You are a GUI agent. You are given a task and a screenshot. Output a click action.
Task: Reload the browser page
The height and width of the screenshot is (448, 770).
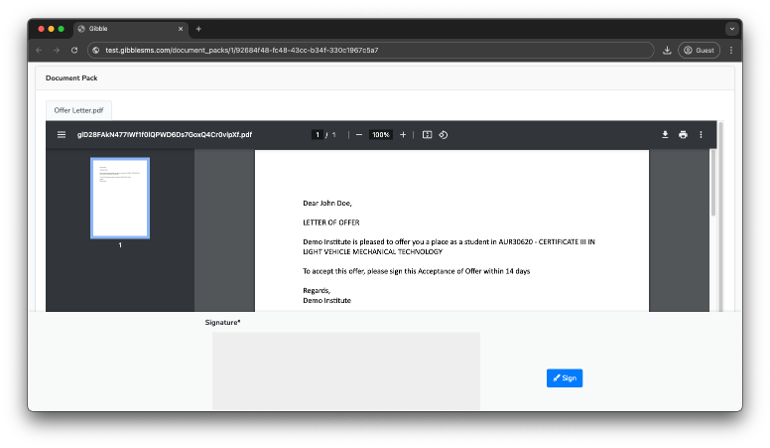click(74, 50)
